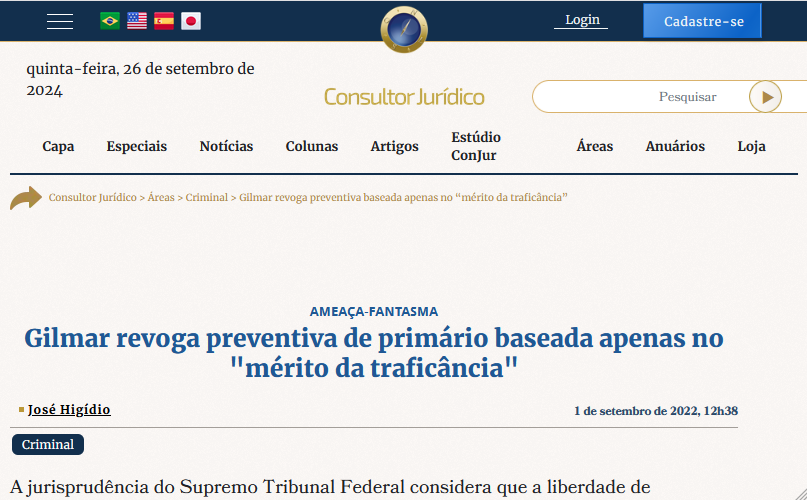Open the Especiais menu item
Image resolution: width=807 pixels, height=500 pixels.
pos(137,146)
